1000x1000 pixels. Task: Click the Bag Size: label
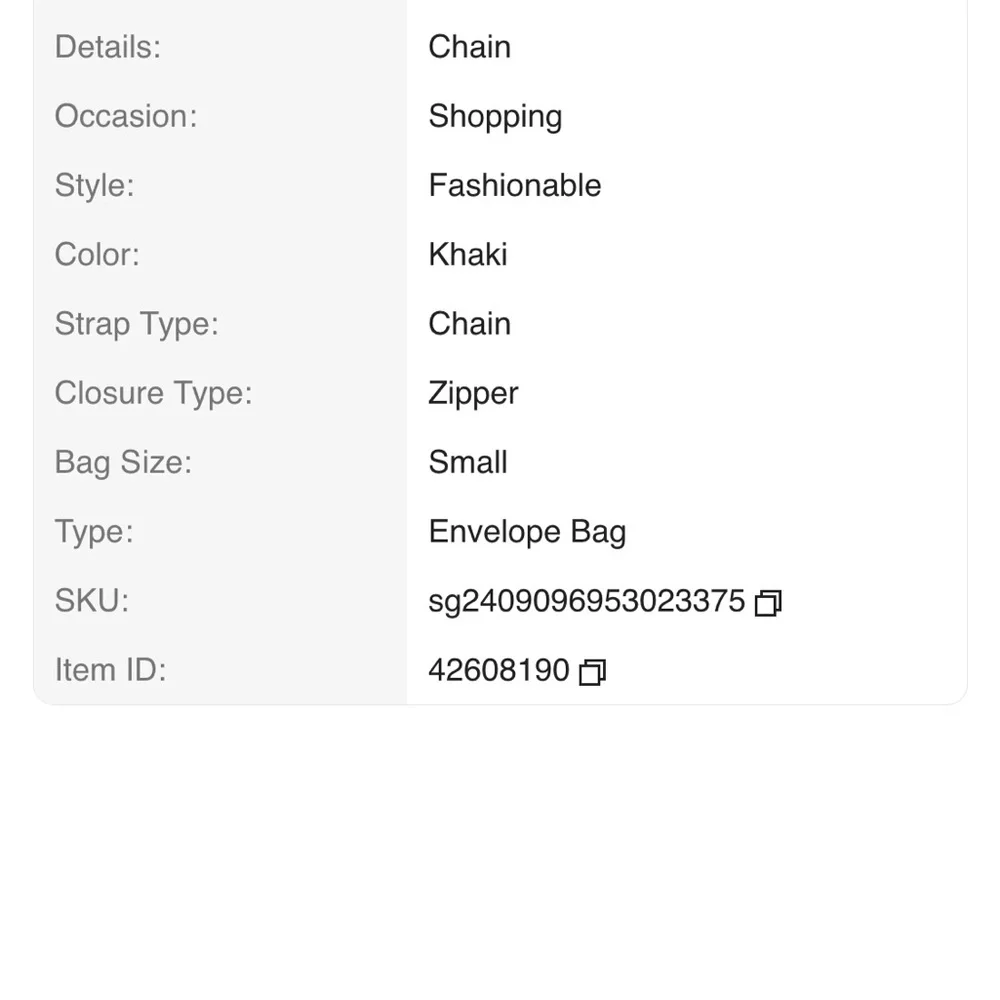click(123, 462)
